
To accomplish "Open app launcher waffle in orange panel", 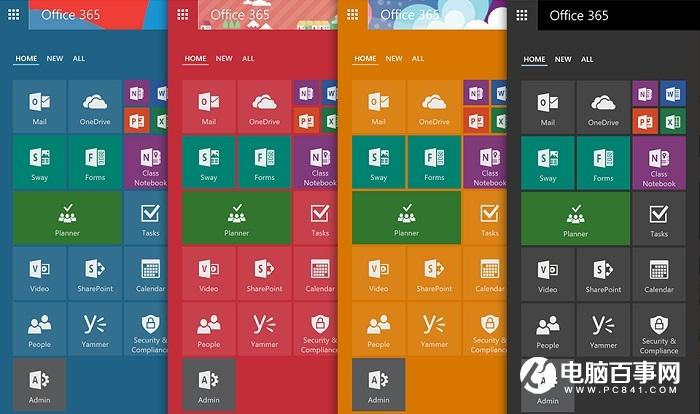I will point(352,15).
